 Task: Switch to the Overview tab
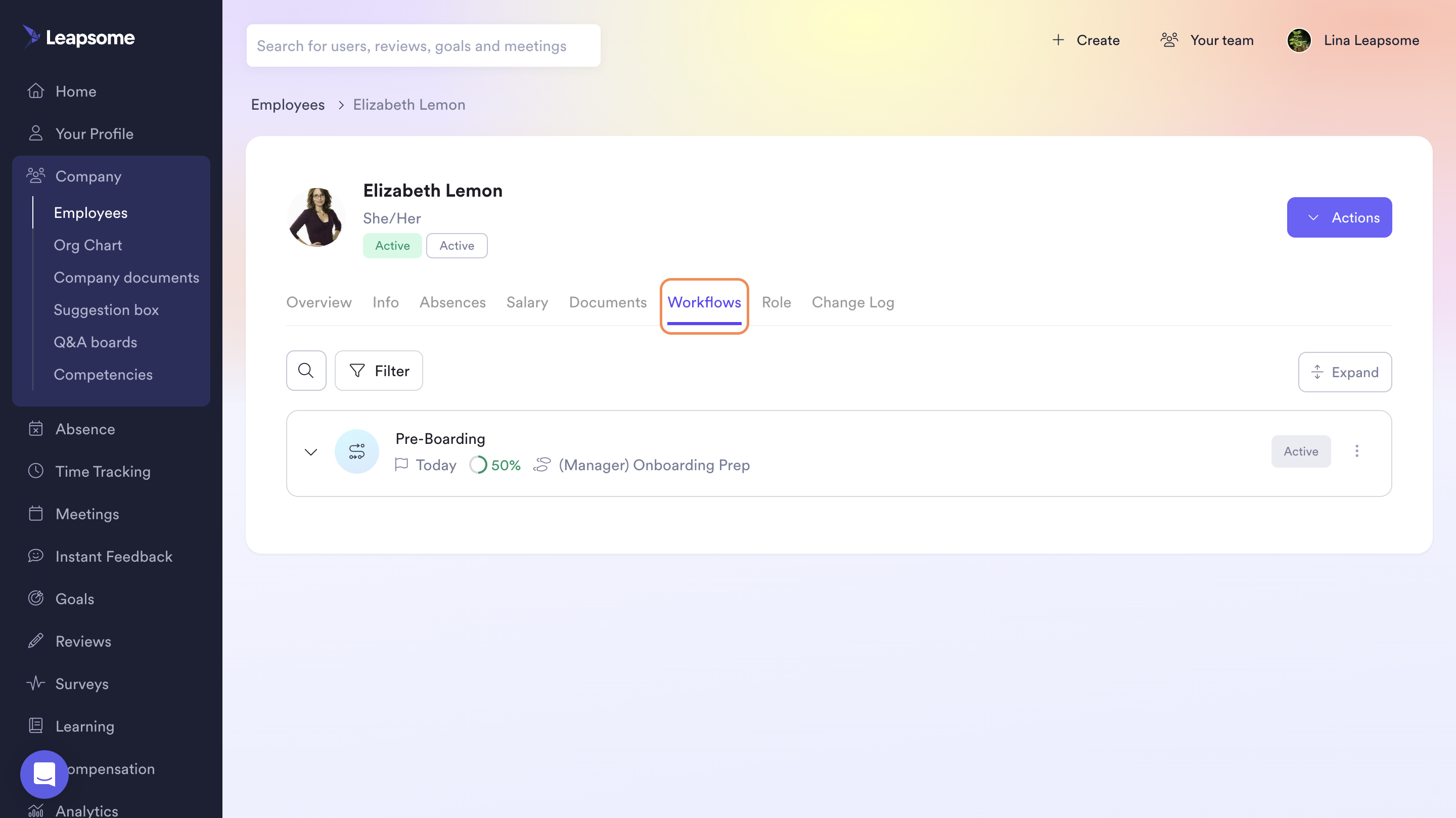[x=319, y=302]
